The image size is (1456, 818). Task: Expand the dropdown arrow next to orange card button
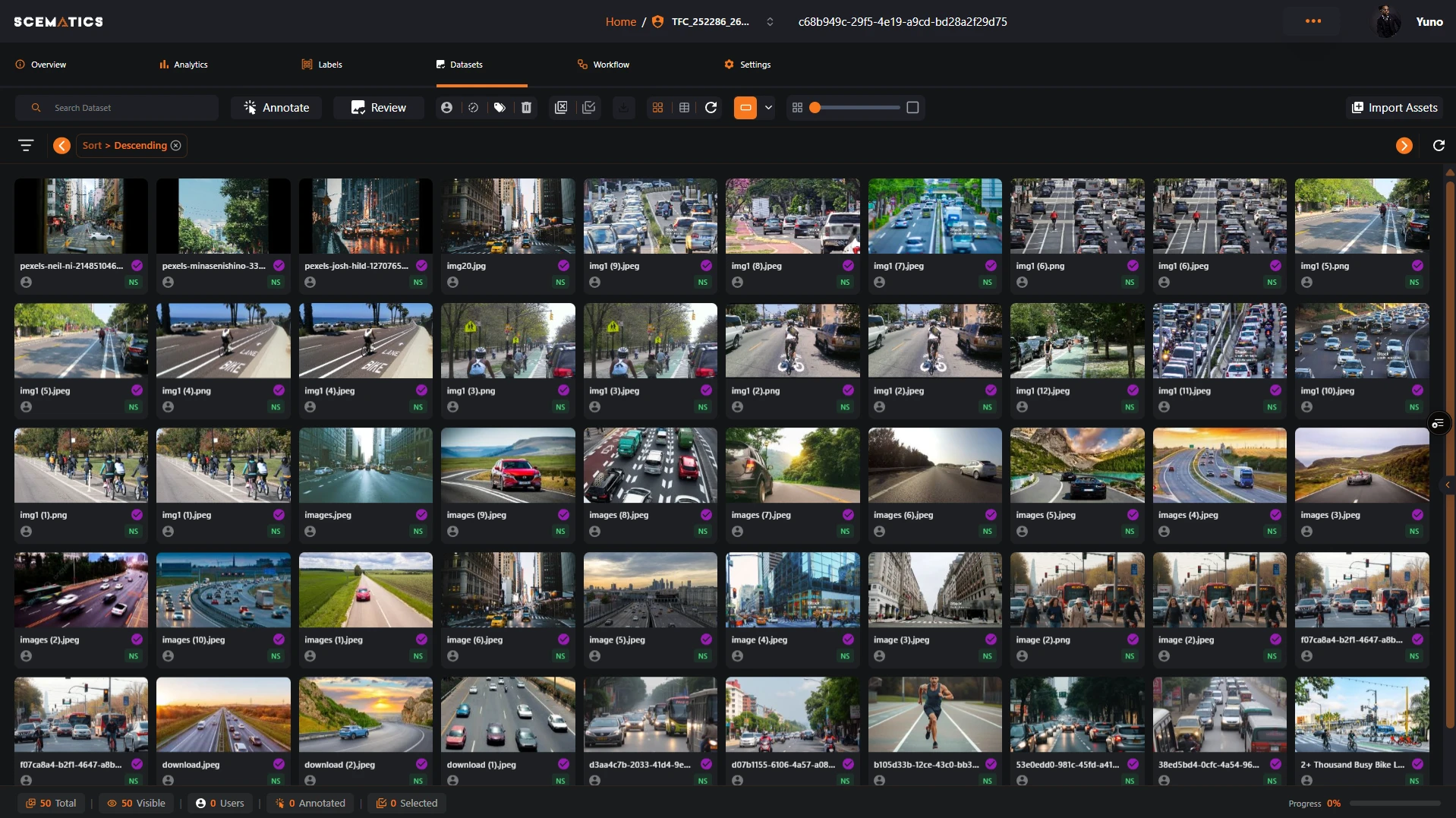click(768, 108)
